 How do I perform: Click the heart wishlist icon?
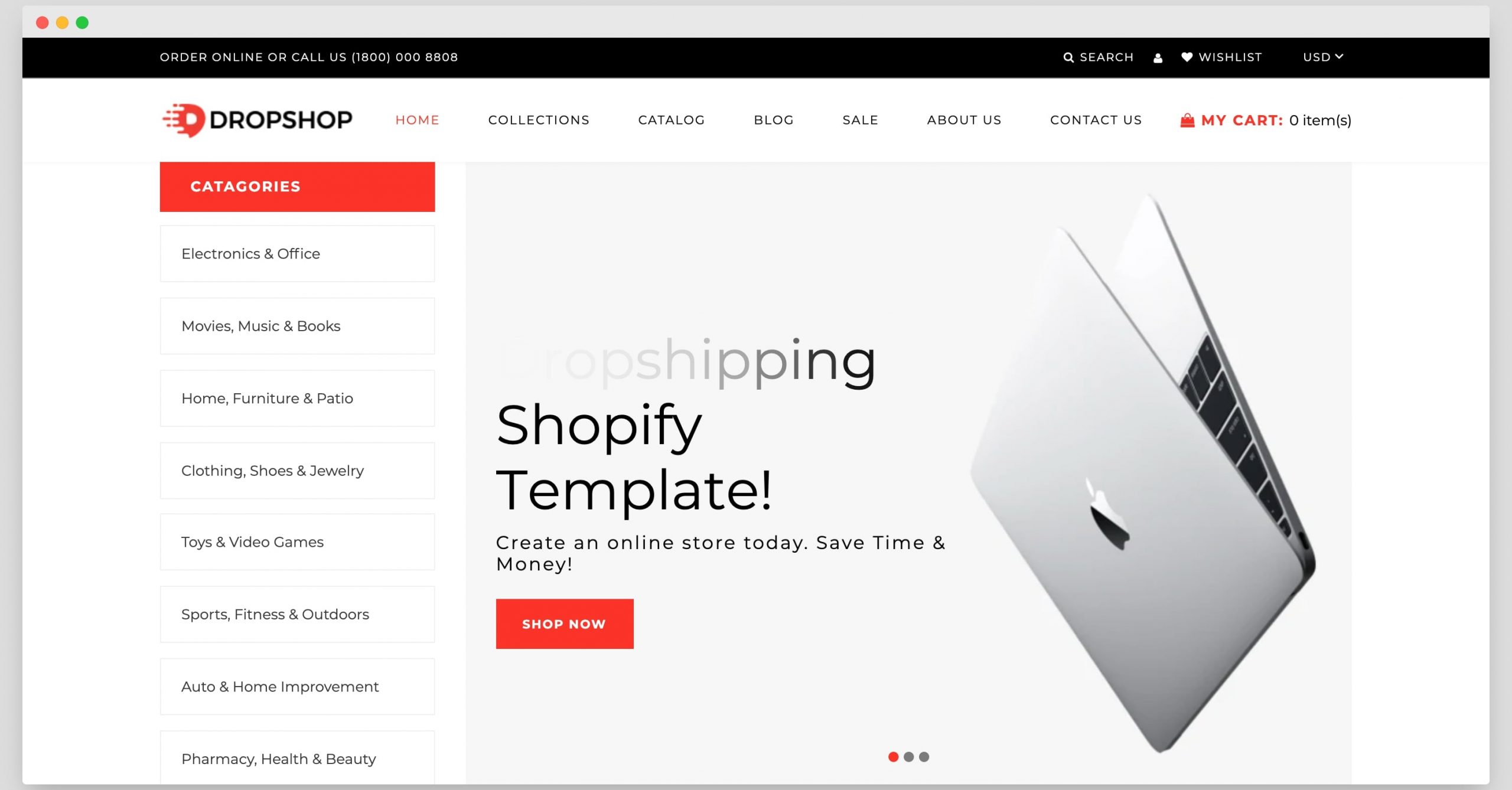(1186, 57)
